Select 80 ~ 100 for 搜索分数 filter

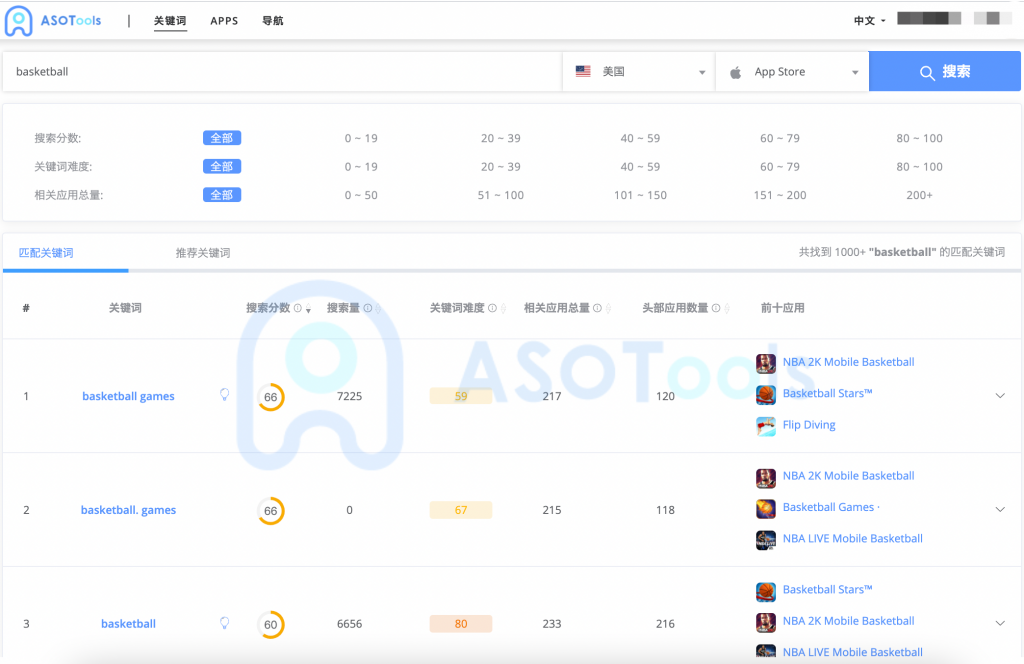[x=920, y=138]
